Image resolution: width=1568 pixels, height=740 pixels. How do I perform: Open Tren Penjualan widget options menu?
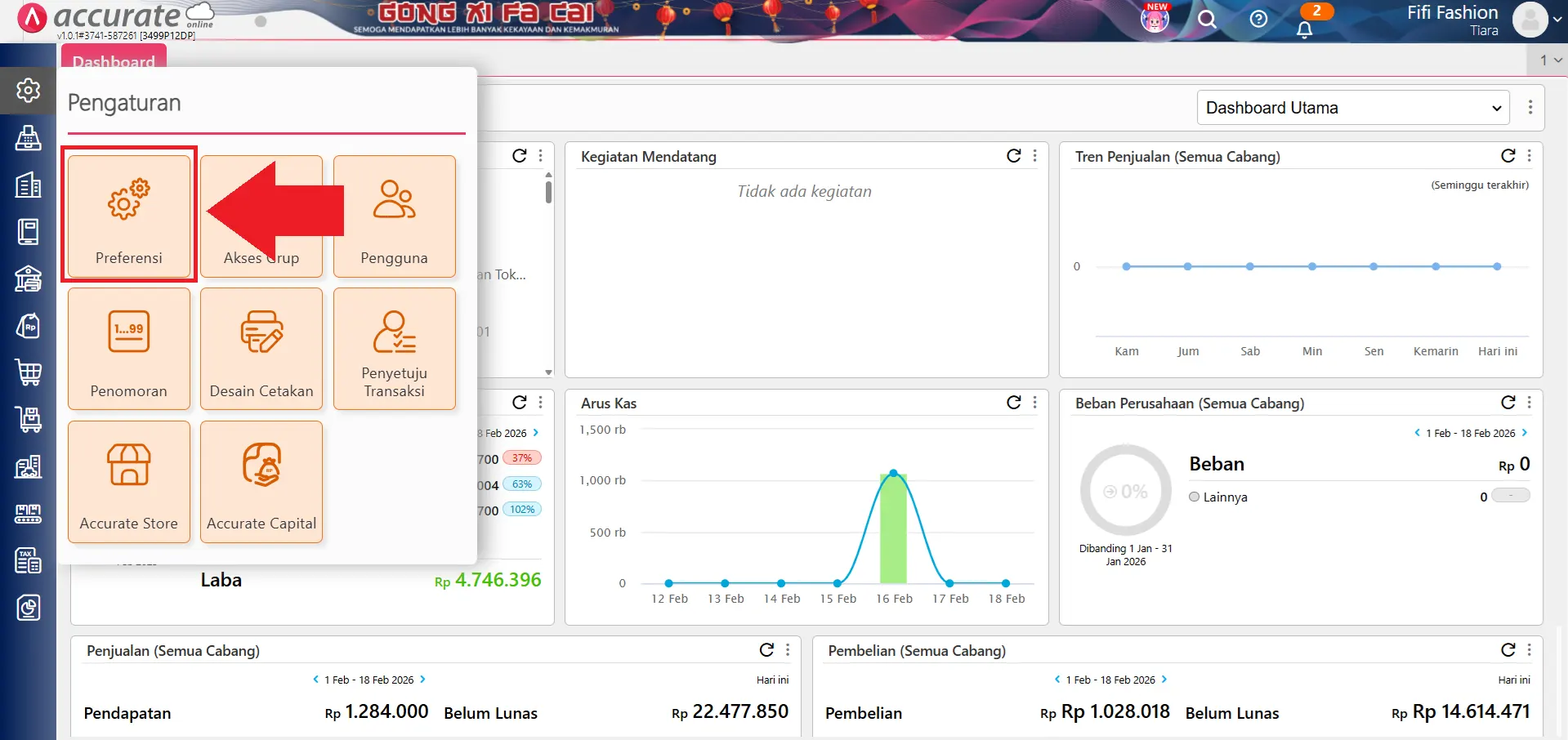(x=1529, y=156)
